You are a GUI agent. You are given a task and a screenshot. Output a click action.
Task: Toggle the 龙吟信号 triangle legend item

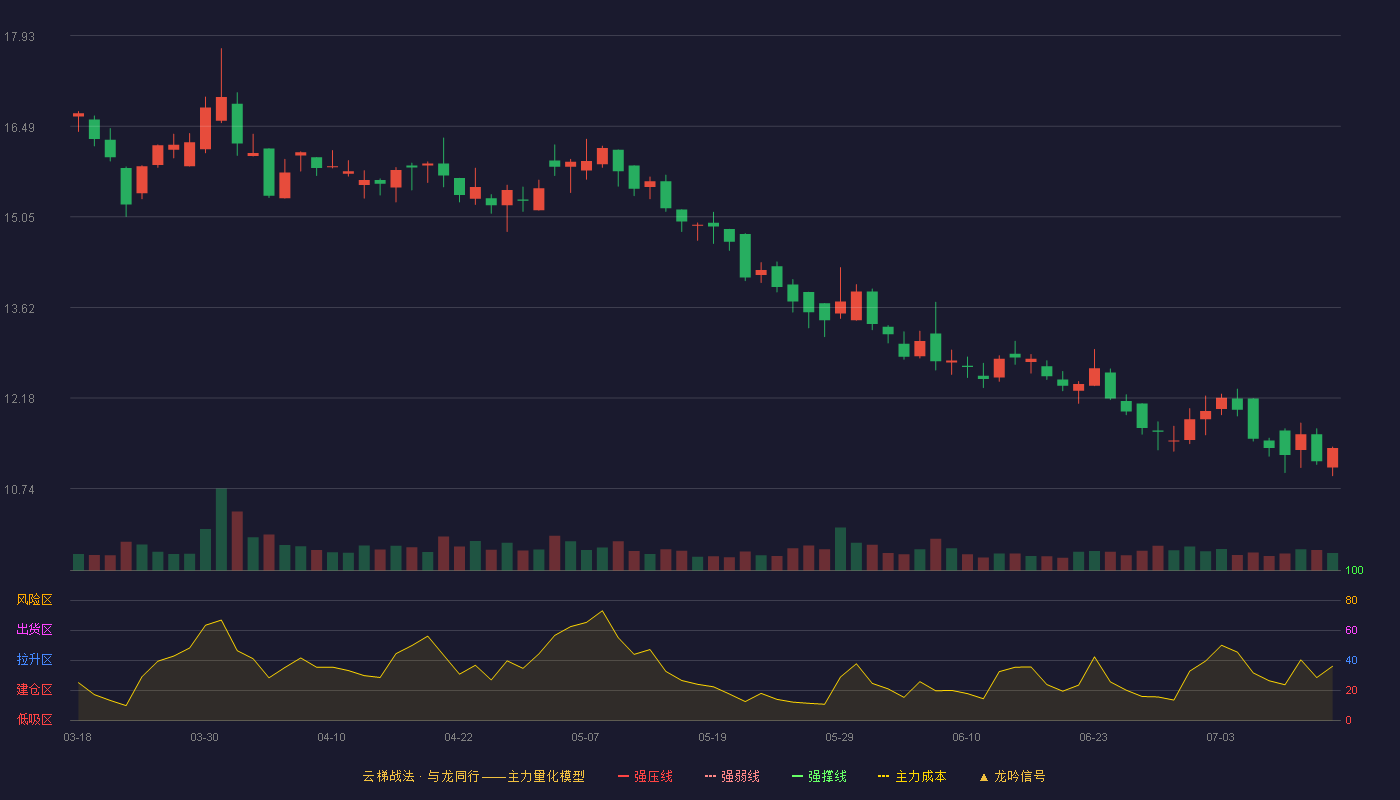click(x=1012, y=776)
